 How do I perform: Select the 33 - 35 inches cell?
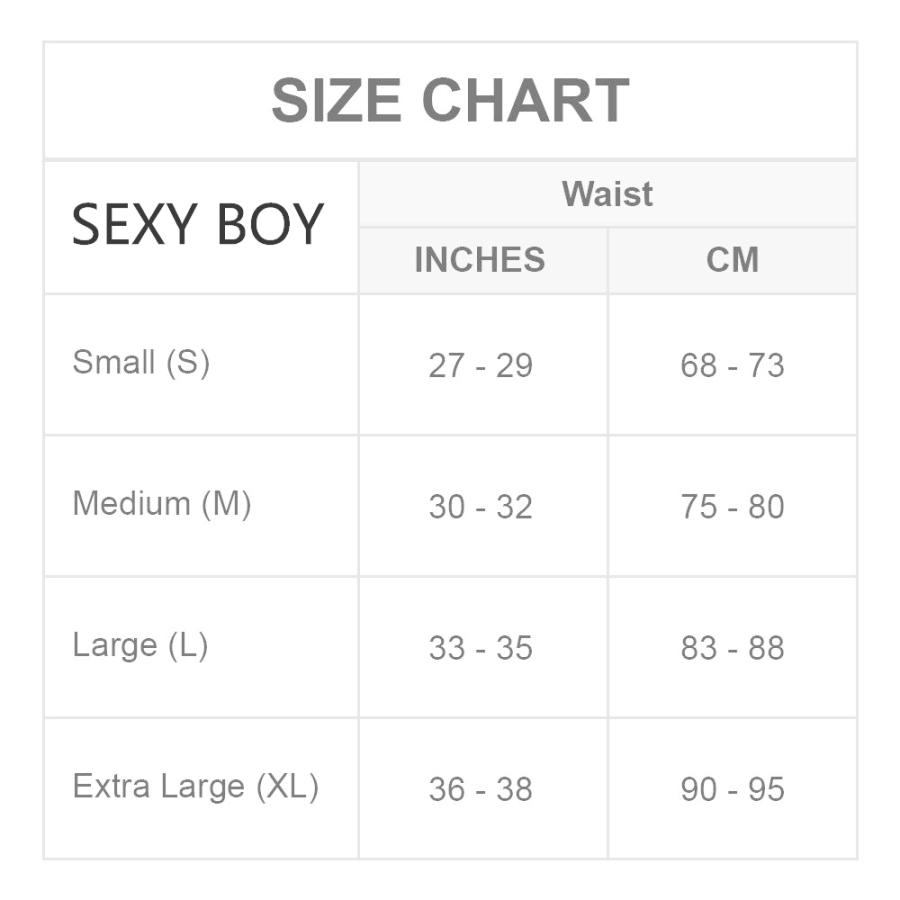tap(480, 648)
